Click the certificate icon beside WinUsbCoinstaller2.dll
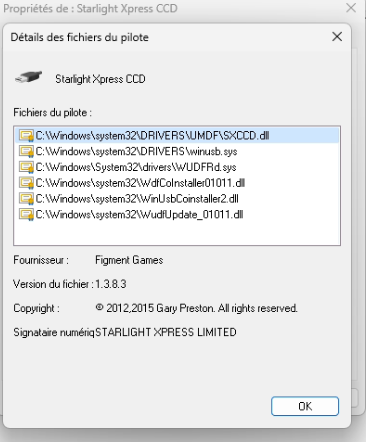 (x=26, y=199)
